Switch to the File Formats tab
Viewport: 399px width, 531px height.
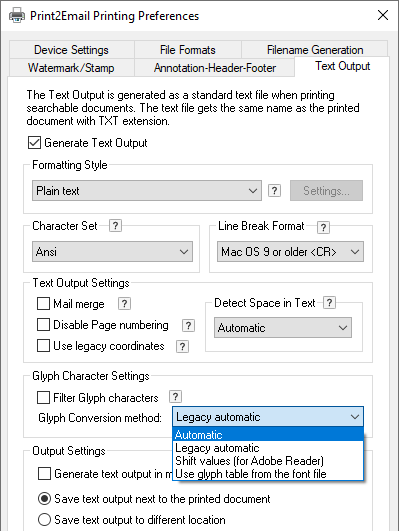(188, 50)
